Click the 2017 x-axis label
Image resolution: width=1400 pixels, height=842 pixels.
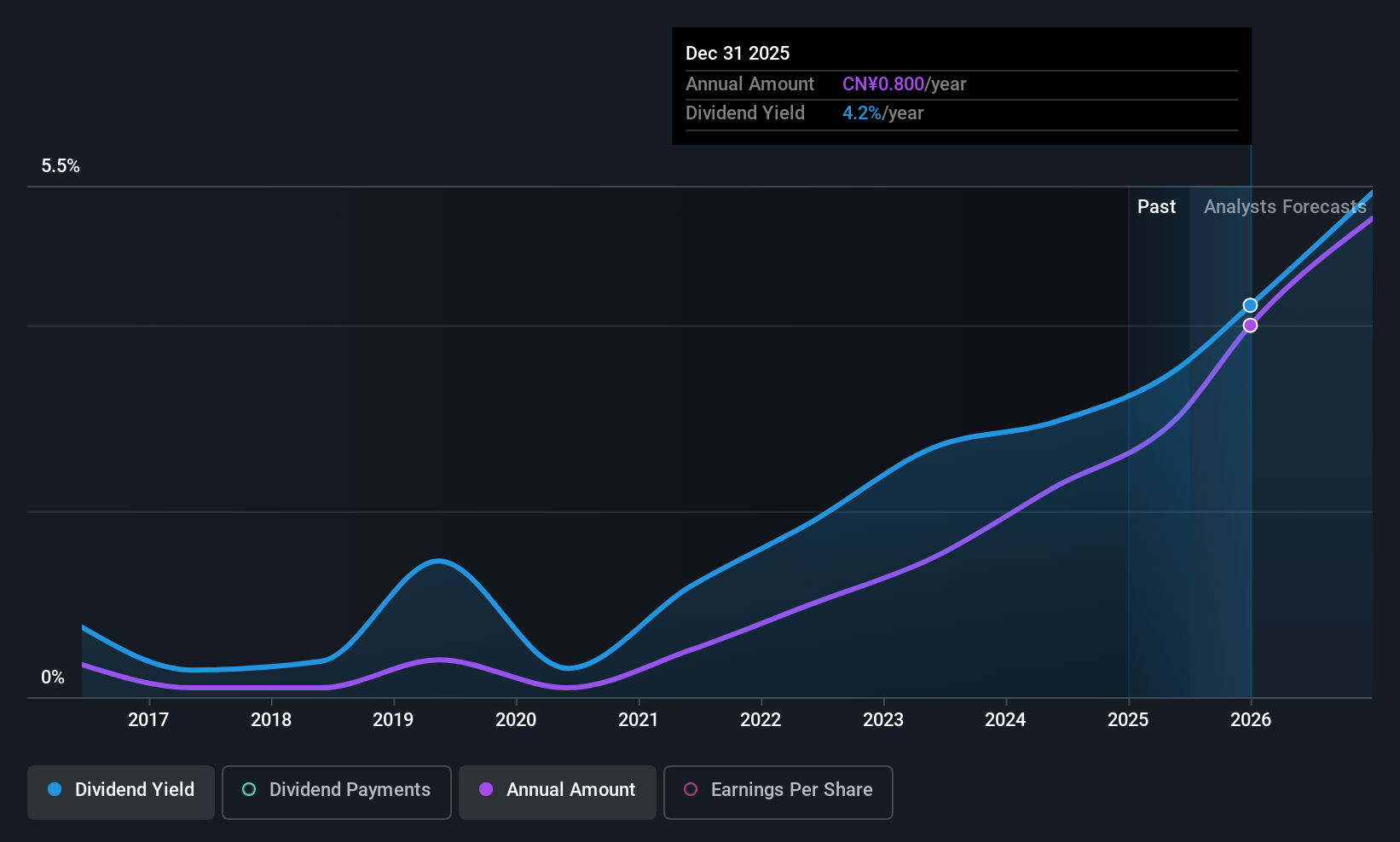point(148,720)
